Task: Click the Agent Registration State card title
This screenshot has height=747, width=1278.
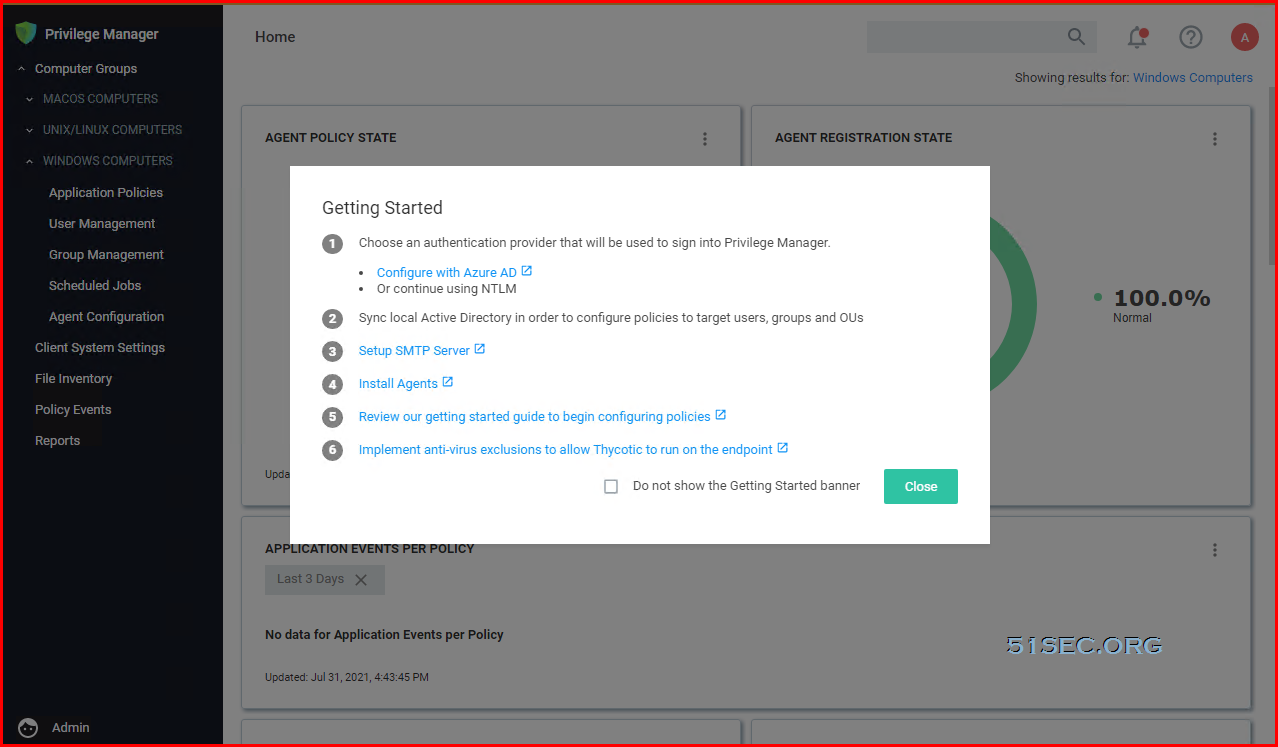Action: [x=864, y=138]
